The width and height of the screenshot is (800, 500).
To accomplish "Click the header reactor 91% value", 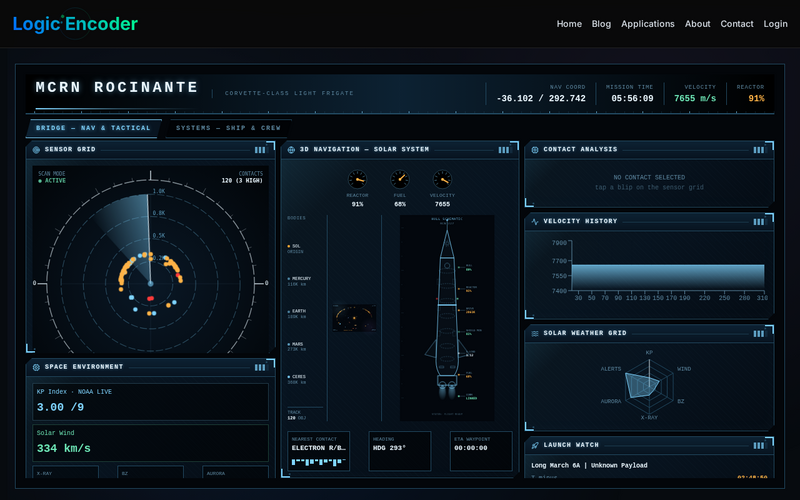I will click(x=756, y=98).
